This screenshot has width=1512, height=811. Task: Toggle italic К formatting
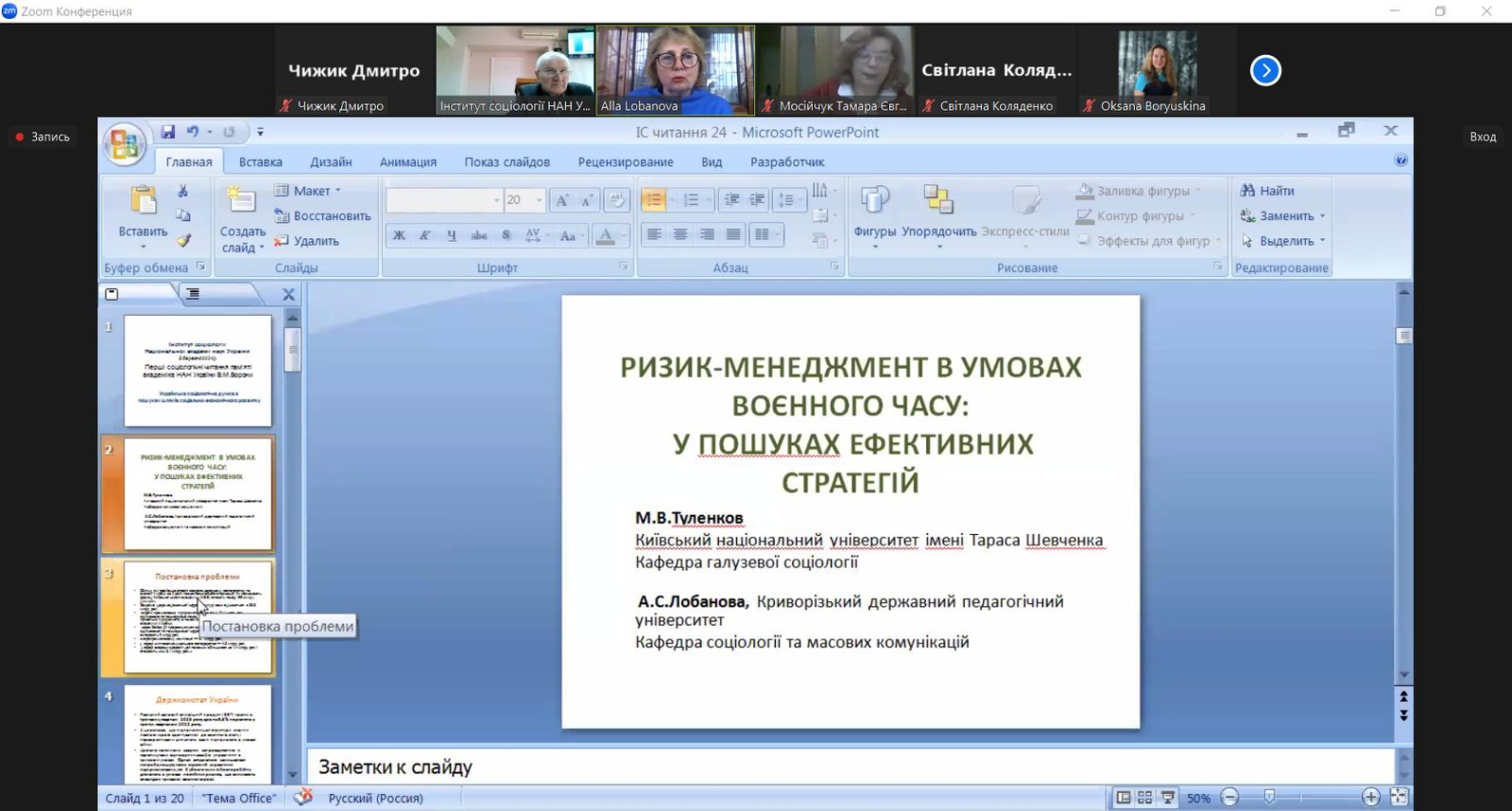pos(425,235)
